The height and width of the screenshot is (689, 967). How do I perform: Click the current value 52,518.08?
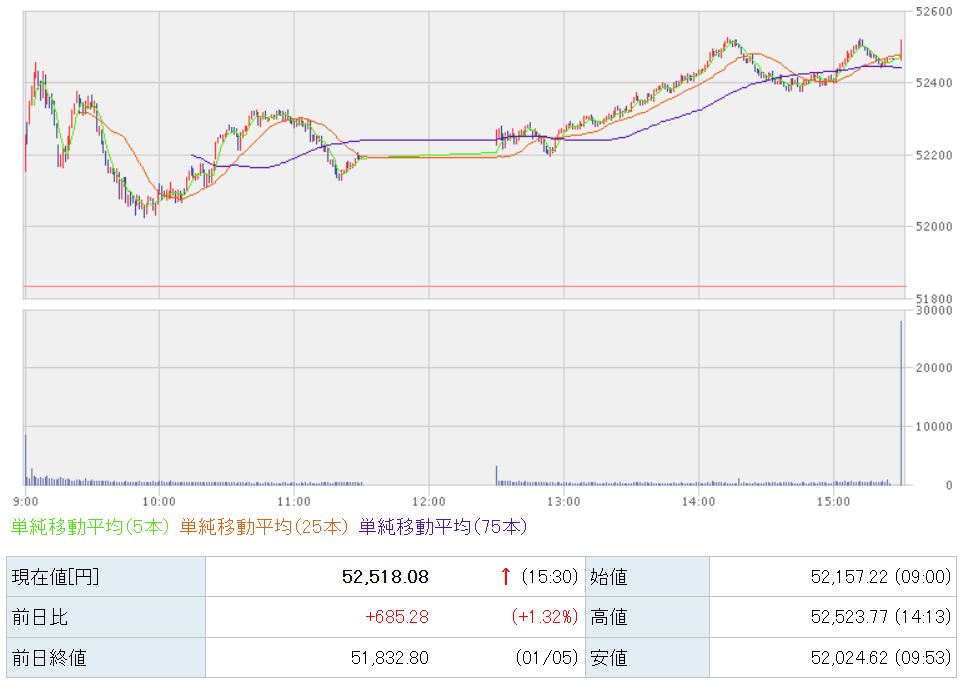point(385,577)
